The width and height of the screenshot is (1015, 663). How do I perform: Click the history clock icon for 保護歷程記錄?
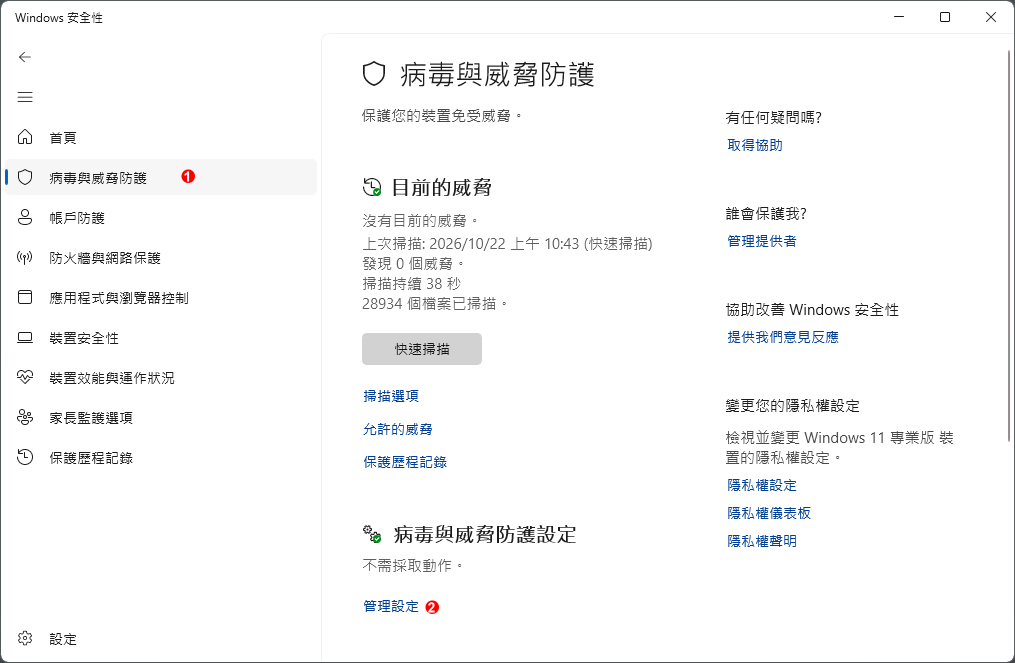[25, 457]
